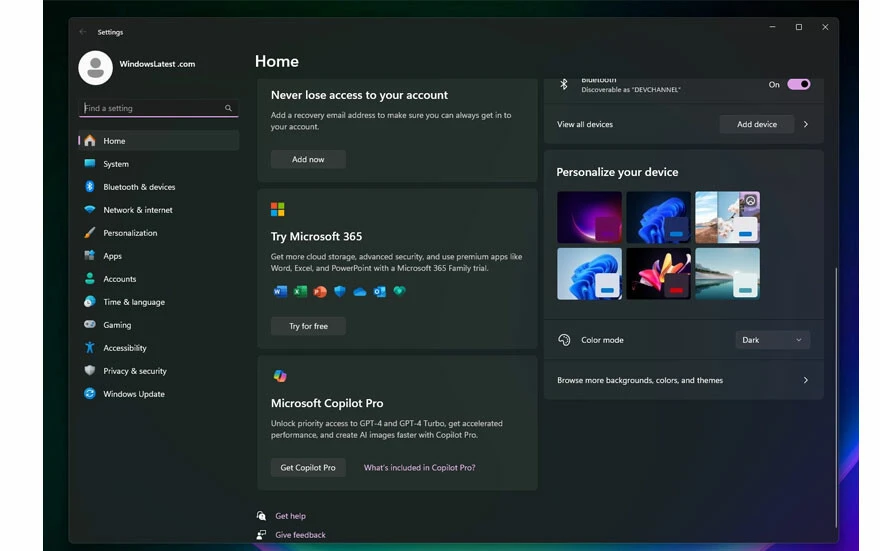Click the Bluetooth symbol in devices card
Image resolution: width=880 pixels, height=551 pixels.
pyautogui.click(x=564, y=84)
